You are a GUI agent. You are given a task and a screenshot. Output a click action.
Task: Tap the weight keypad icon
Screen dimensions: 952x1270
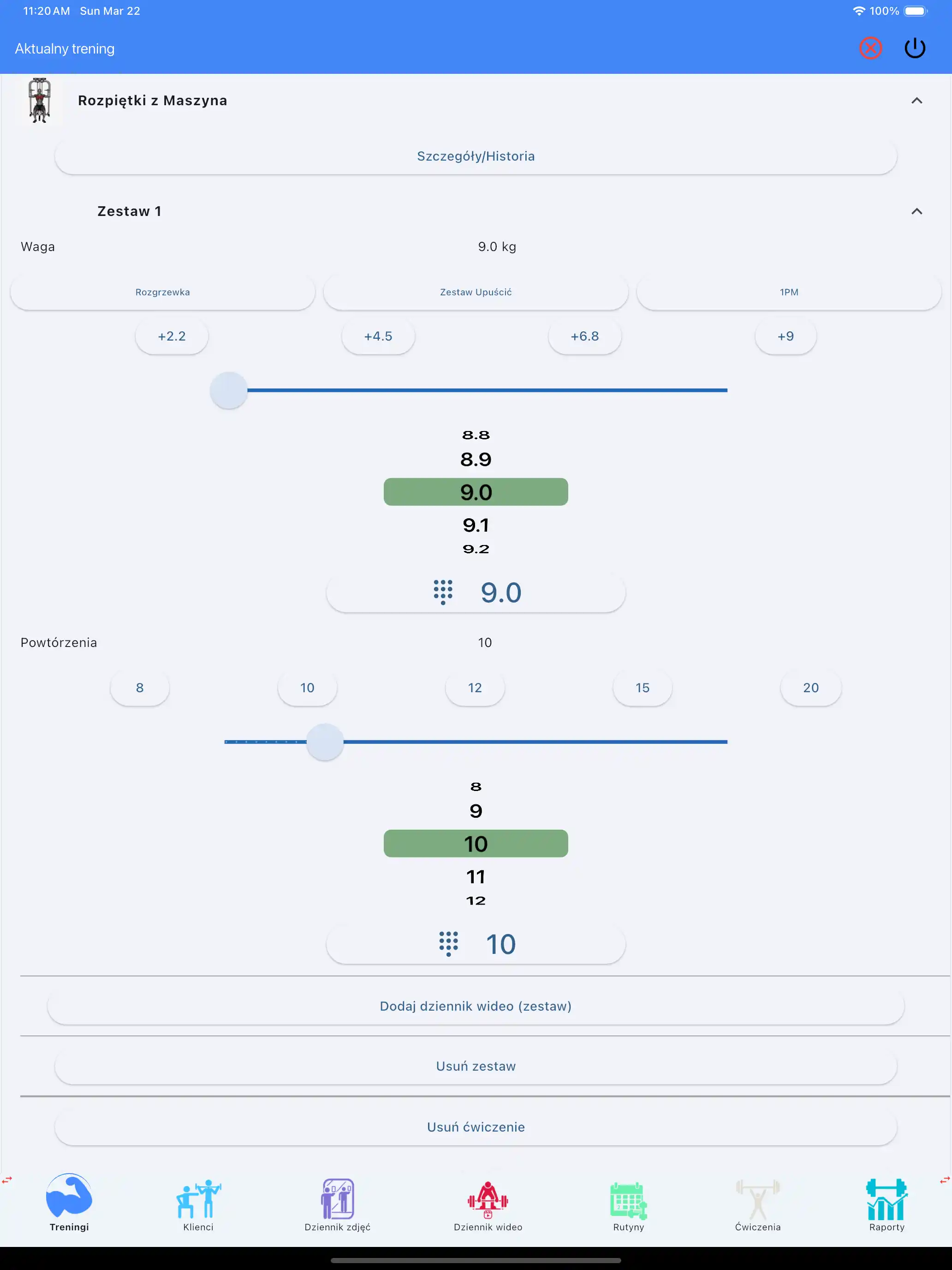tap(443, 592)
